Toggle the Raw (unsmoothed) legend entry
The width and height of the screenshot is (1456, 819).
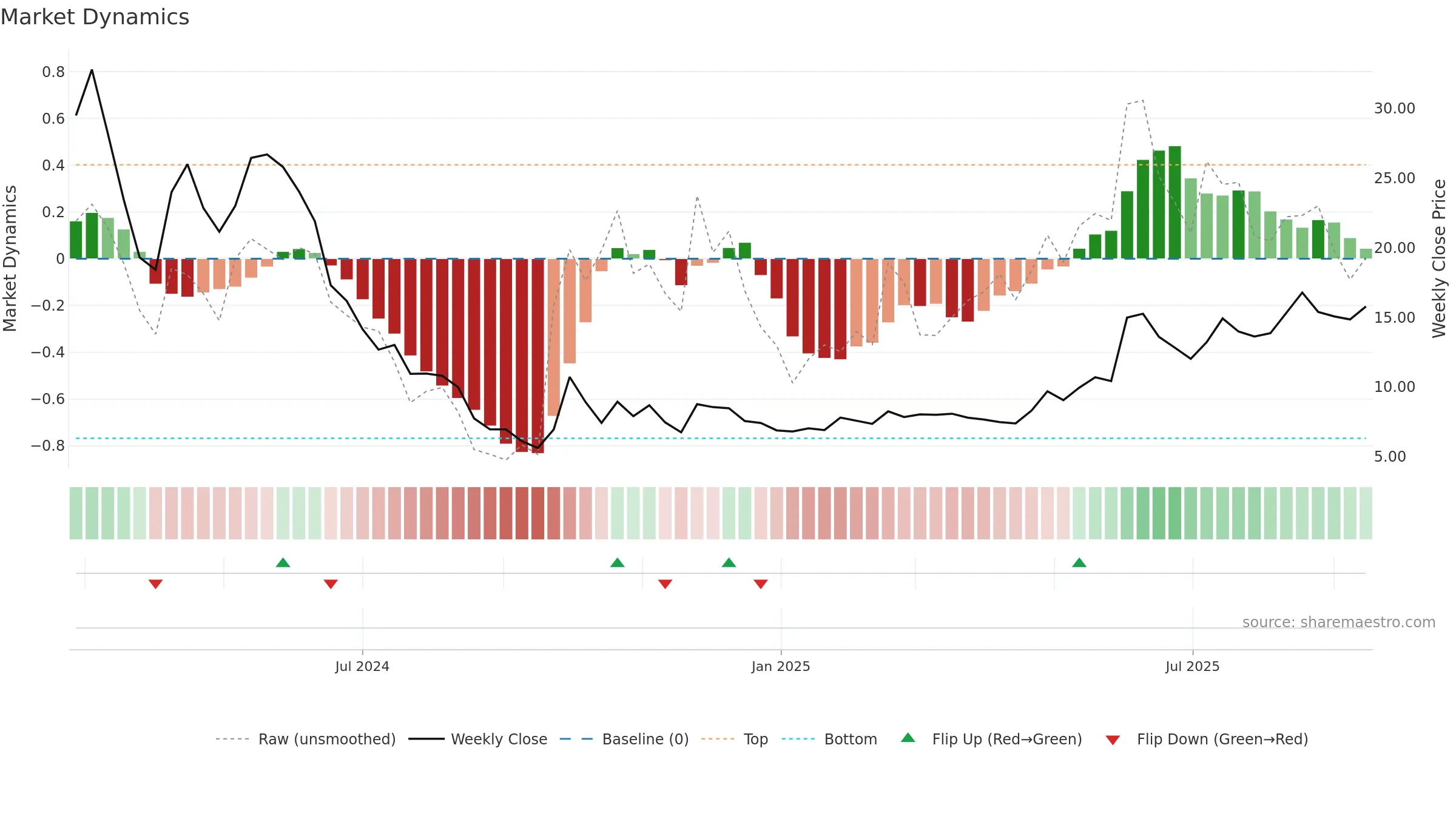click(x=305, y=739)
